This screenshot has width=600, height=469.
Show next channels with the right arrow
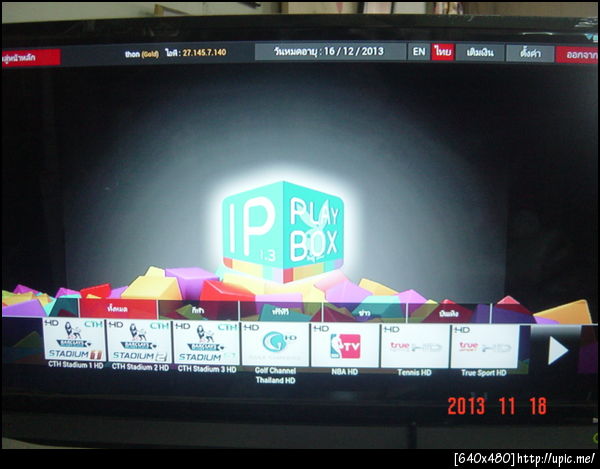click(x=557, y=350)
